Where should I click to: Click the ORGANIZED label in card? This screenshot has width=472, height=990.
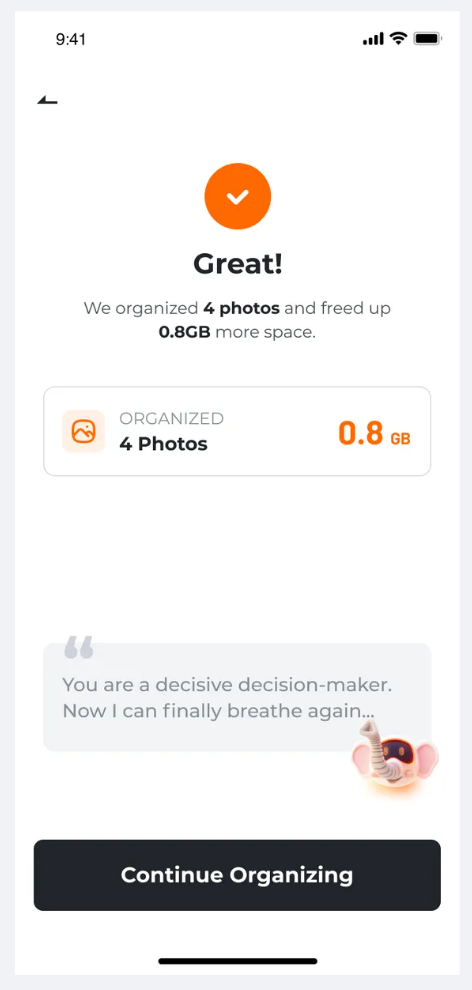pos(172,419)
